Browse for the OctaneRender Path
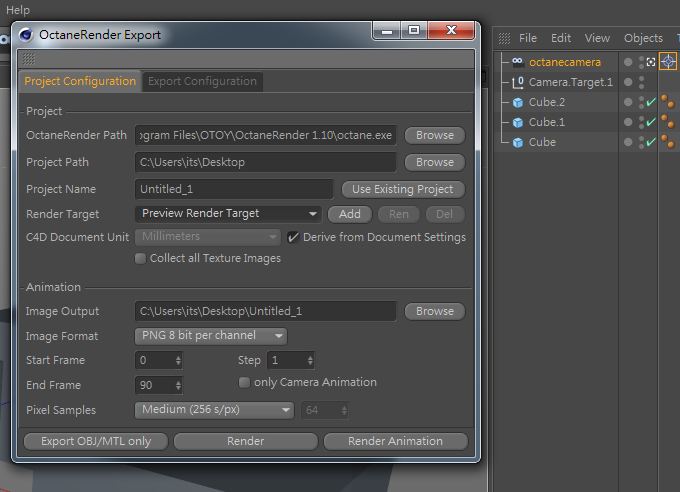 click(x=435, y=135)
